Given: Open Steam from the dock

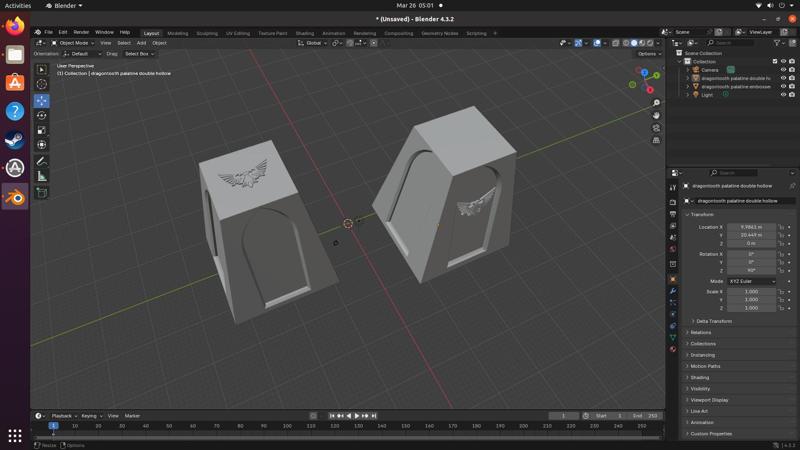Looking at the screenshot, I should pyautogui.click(x=15, y=139).
